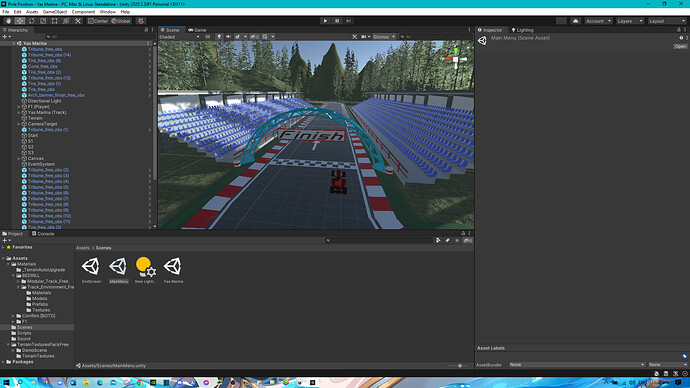Switch to the Lighting tab
The image size is (690, 388).
522,30
